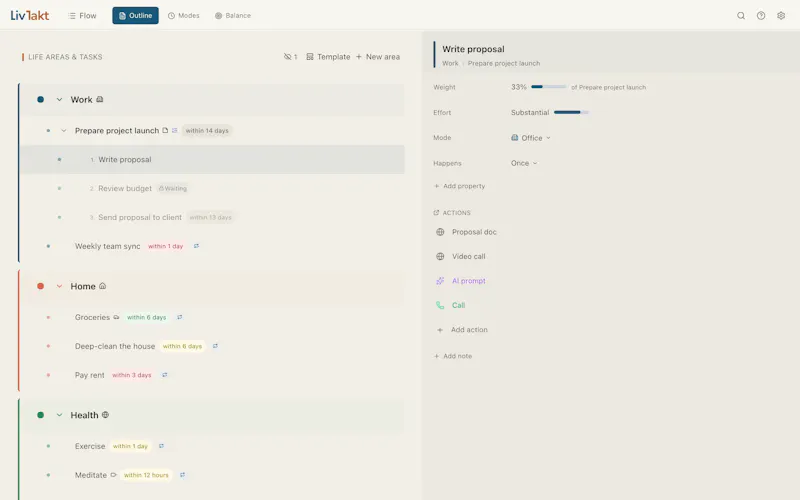Select the Review budget task
Viewport: 800px width, 500px height.
click(125, 188)
